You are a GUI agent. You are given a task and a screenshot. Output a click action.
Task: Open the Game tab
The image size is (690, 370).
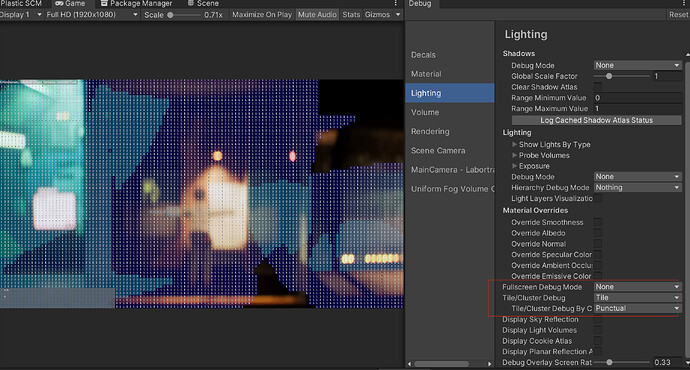[70, 4]
